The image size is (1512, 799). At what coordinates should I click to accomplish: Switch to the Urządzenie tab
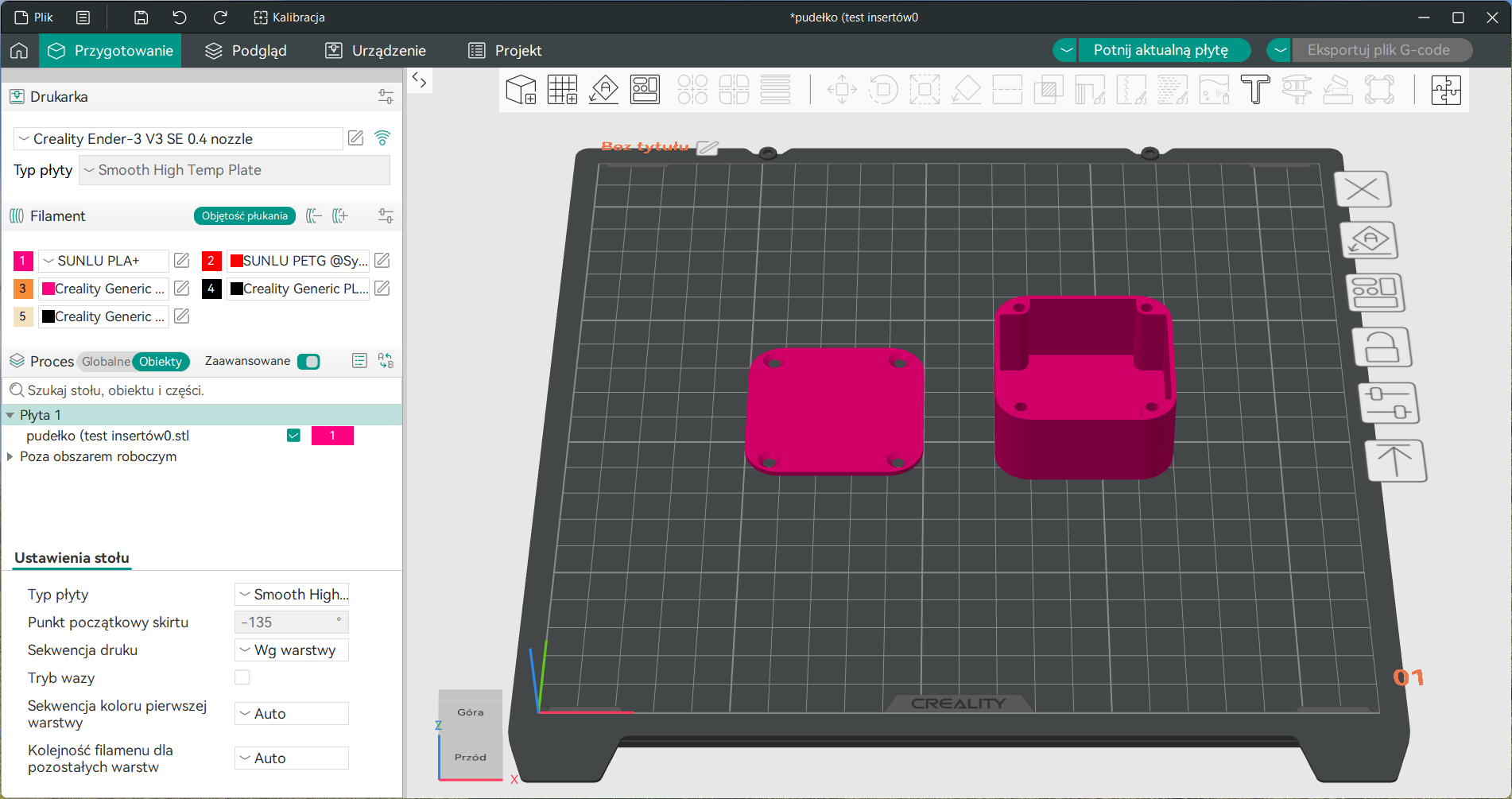[x=376, y=51]
